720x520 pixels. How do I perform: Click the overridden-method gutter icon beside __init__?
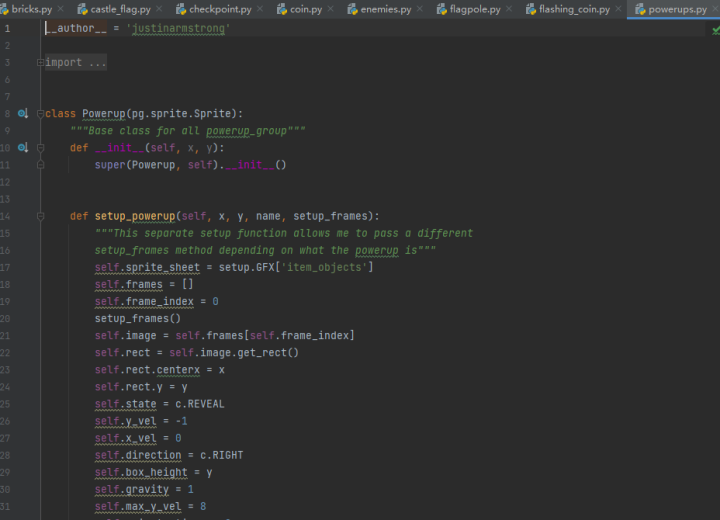(x=22, y=148)
